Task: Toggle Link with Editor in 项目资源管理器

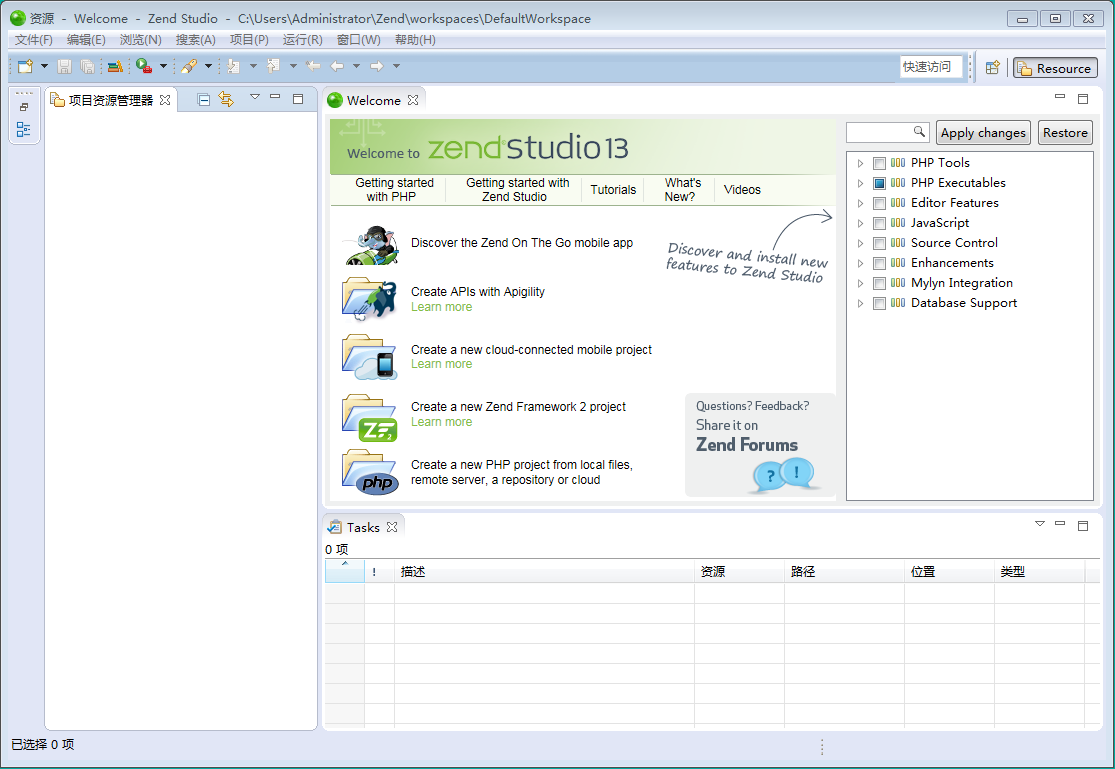Action: (226, 99)
